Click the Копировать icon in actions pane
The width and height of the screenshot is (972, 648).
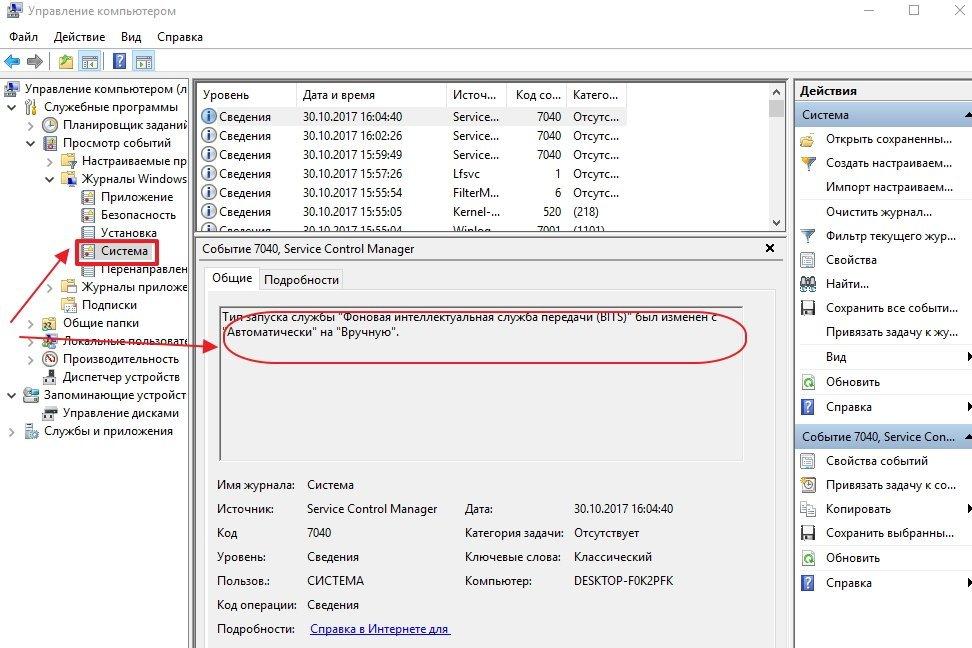[x=808, y=509]
